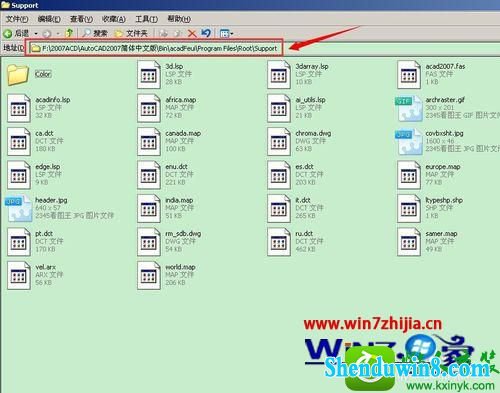Open the 查看(V) menu
This screenshot has height=393, width=500.
click(x=81, y=19)
